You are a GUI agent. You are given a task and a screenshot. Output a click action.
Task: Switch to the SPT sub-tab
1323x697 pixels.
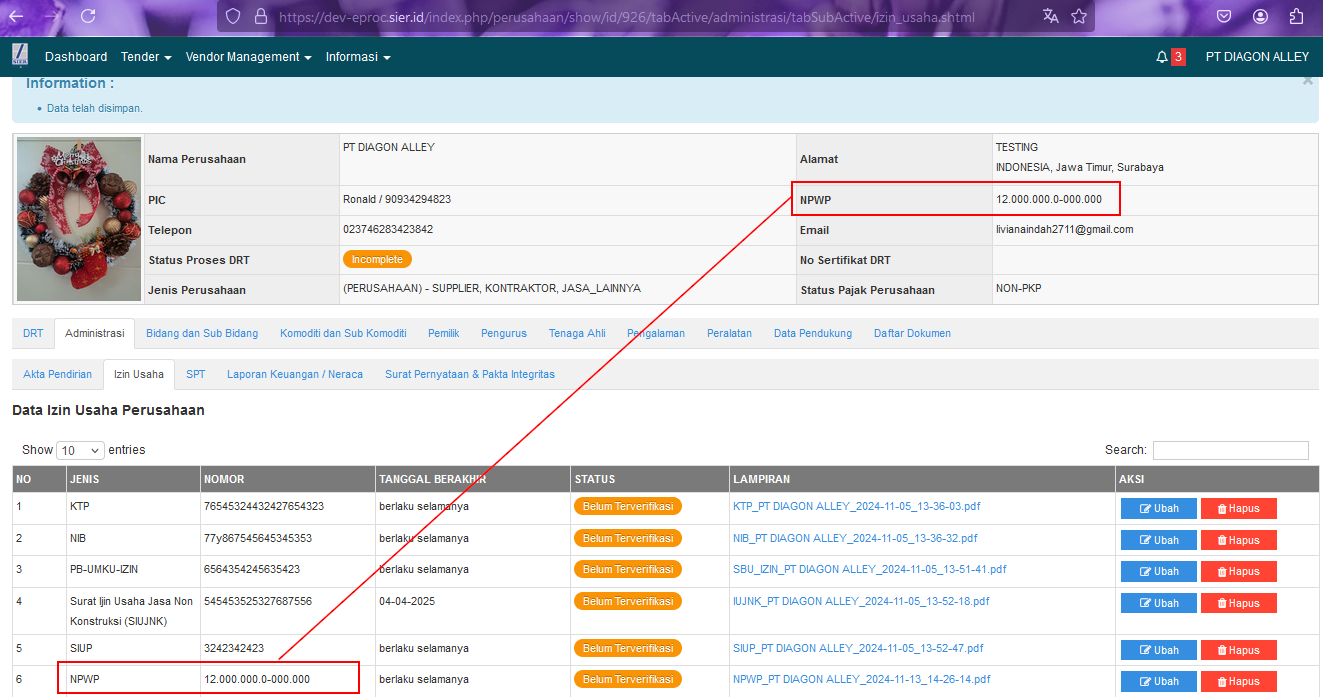click(195, 374)
